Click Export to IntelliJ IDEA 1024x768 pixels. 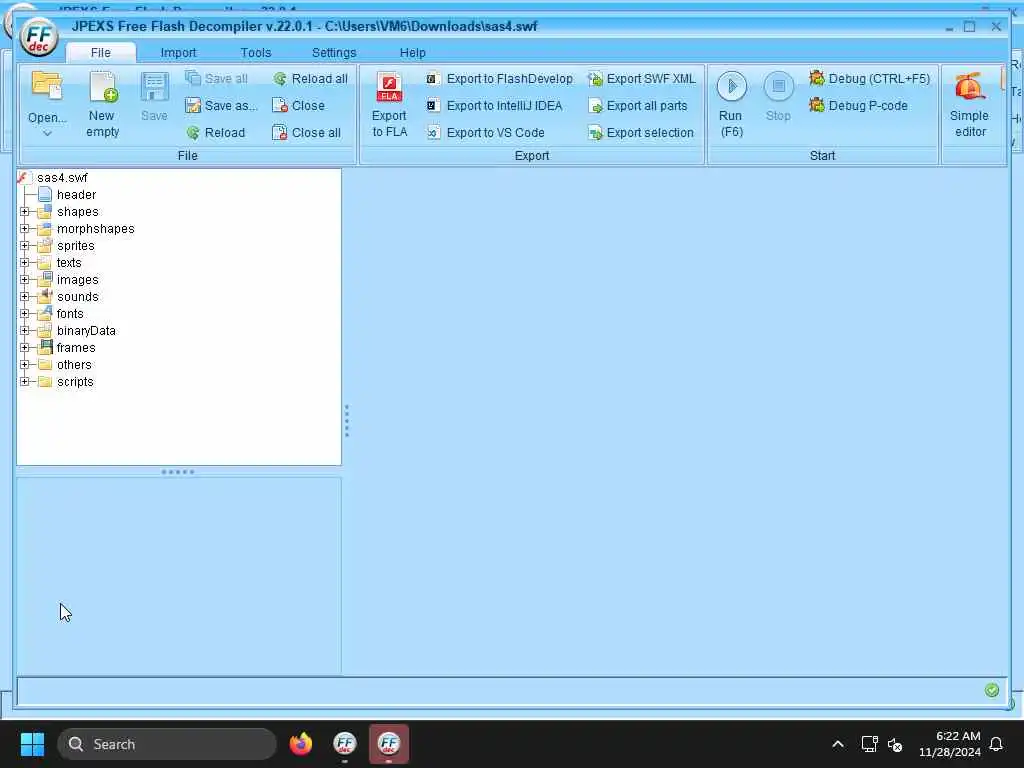494,105
